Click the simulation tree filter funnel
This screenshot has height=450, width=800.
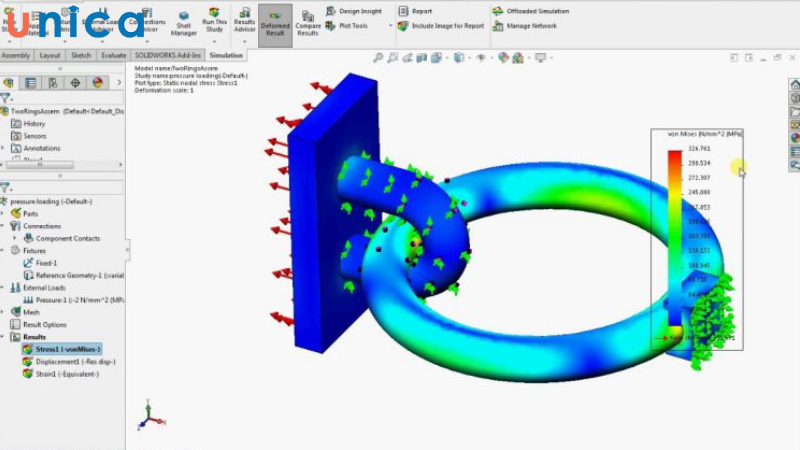[6, 188]
